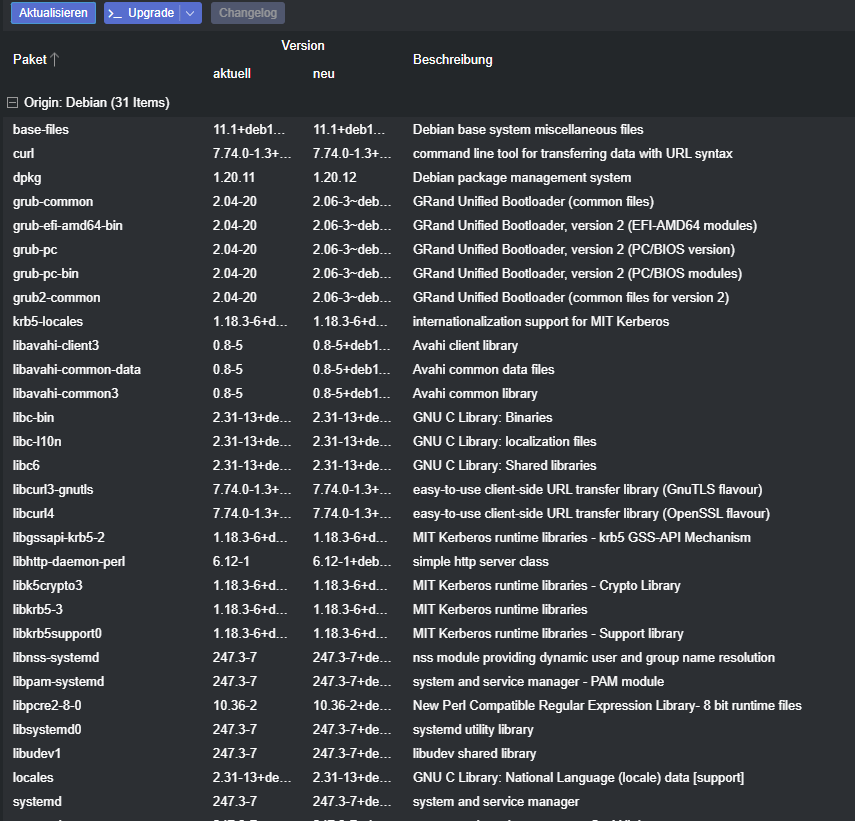This screenshot has width=855, height=821.
Task: Click libhttp-daemon-perl current version 6.12-1
Action: (231, 561)
